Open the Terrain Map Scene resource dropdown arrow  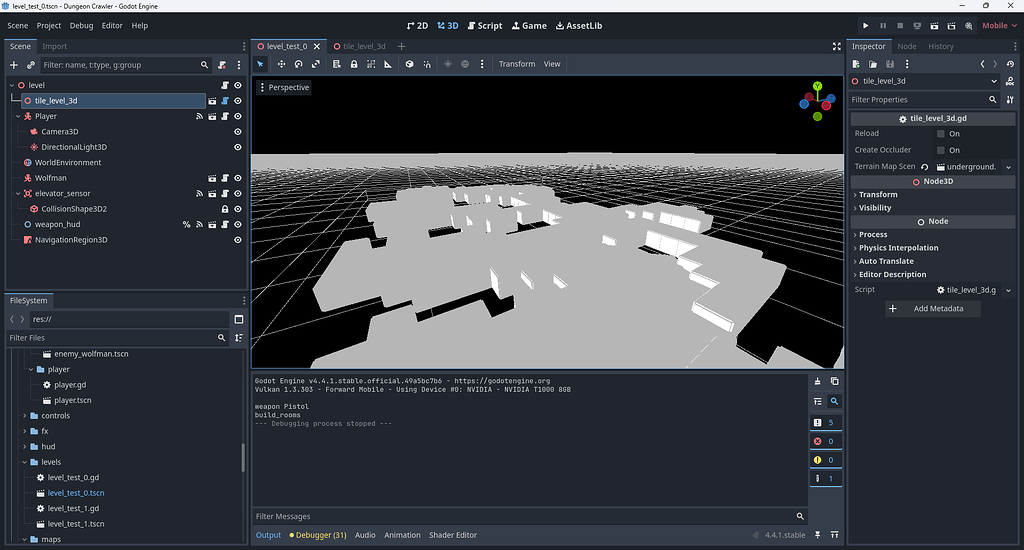tap(1009, 167)
